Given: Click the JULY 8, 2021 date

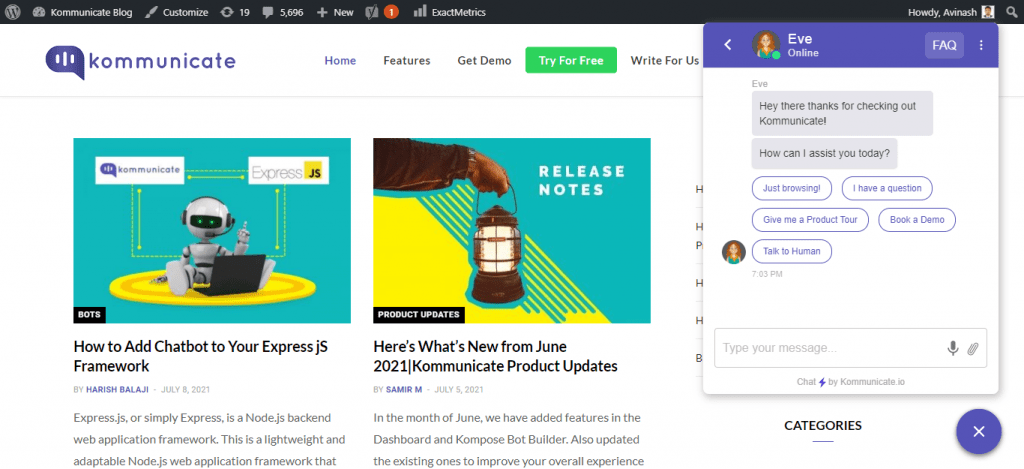Looking at the screenshot, I should point(185,389).
